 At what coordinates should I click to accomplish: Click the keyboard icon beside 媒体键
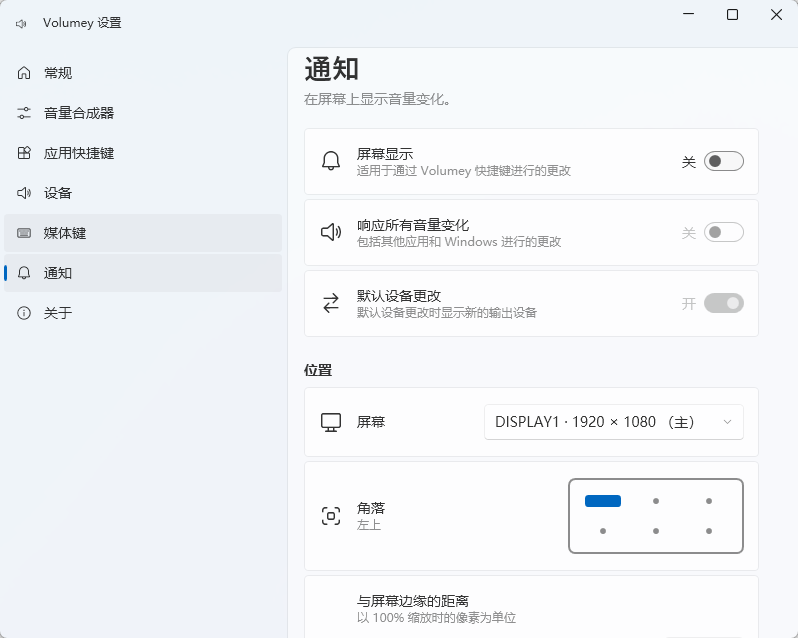point(24,233)
